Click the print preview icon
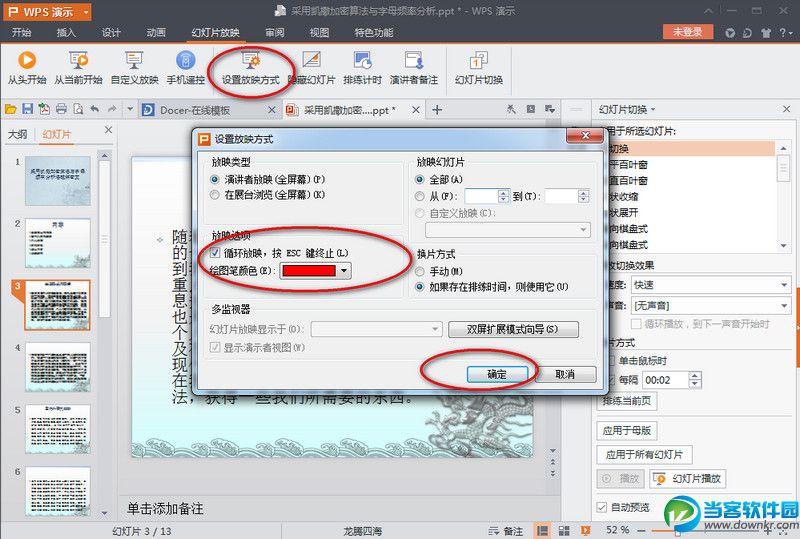The height and width of the screenshot is (539, 800). [78, 109]
